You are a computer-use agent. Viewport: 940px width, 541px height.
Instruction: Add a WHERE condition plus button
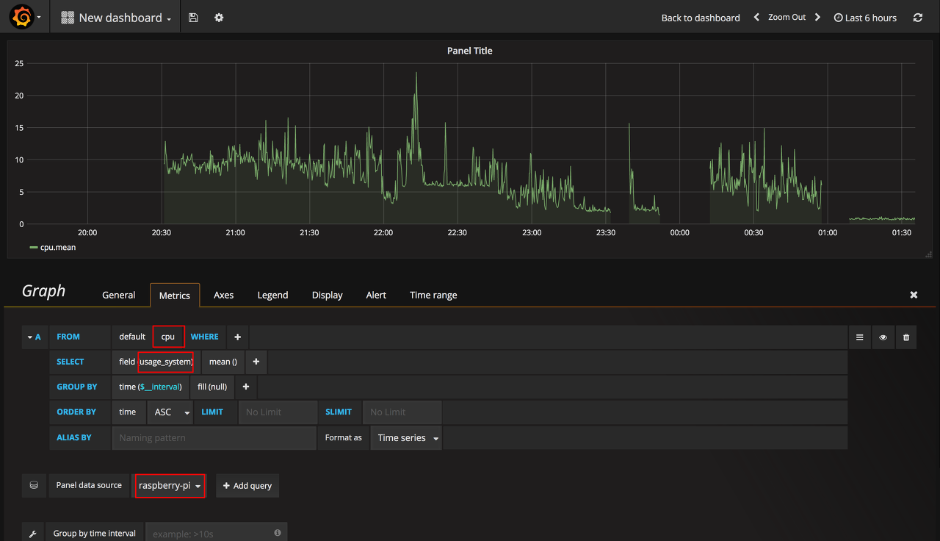(x=237, y=337)
